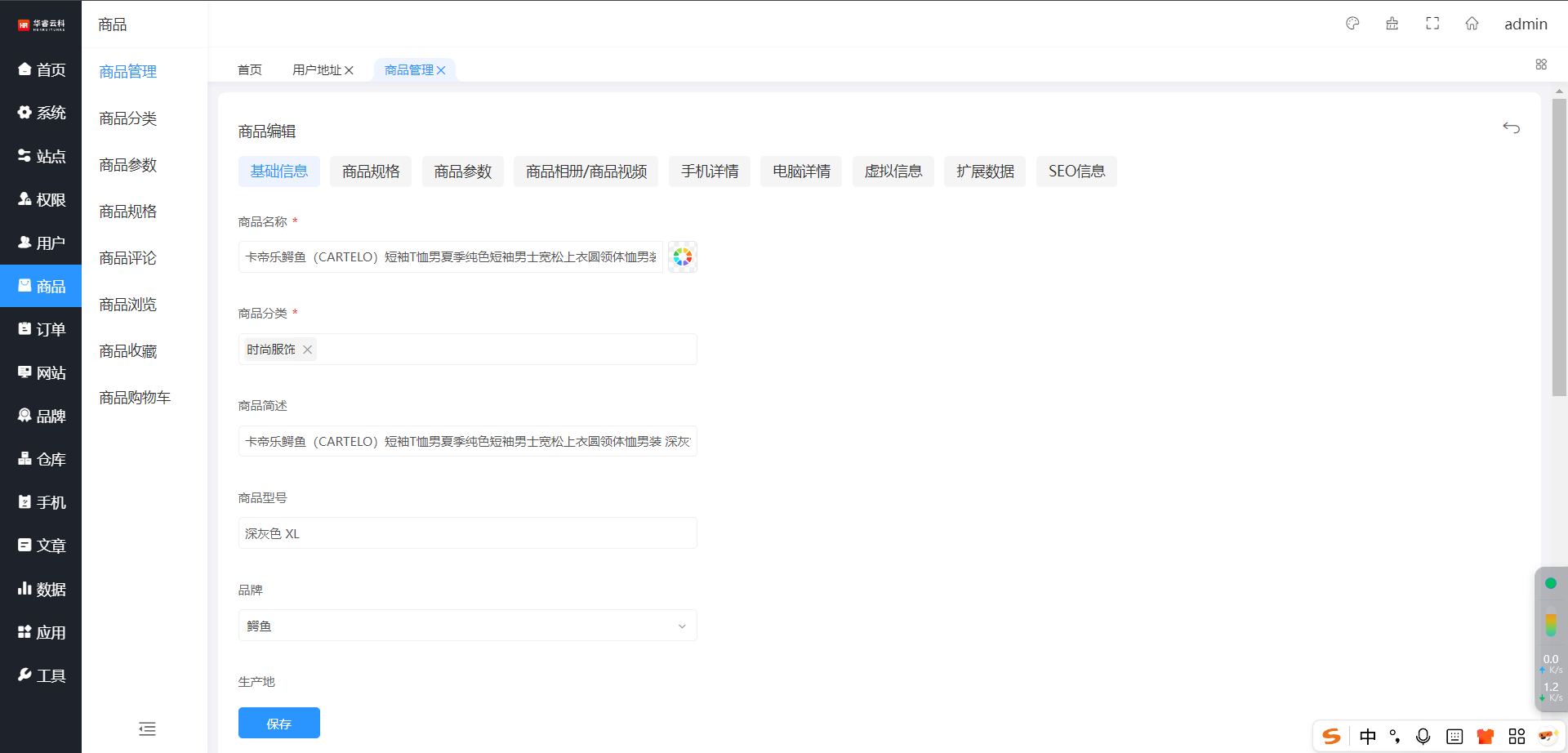The image size is (1568, 753).
Task: Collapse the sidebar using the menu fold icon
Action: click(147, 728)
